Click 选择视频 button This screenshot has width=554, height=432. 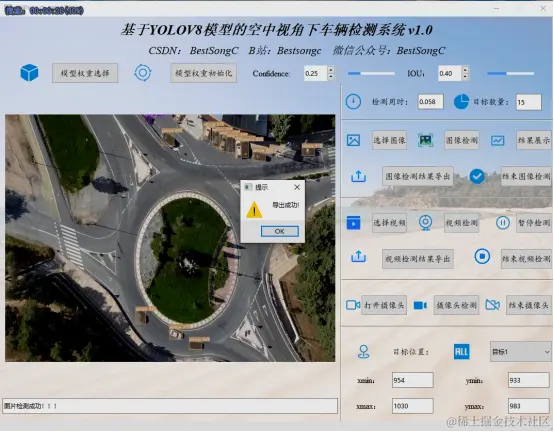coord(389,223)
